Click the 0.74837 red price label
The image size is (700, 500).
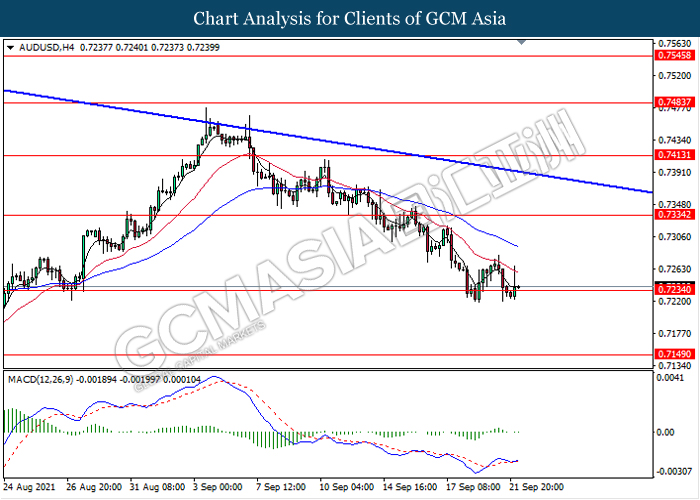tap(675, 102)
